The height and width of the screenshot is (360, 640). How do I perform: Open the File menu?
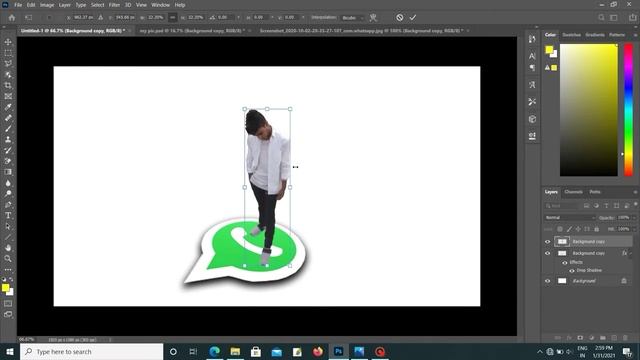click(x=18, y=5)
